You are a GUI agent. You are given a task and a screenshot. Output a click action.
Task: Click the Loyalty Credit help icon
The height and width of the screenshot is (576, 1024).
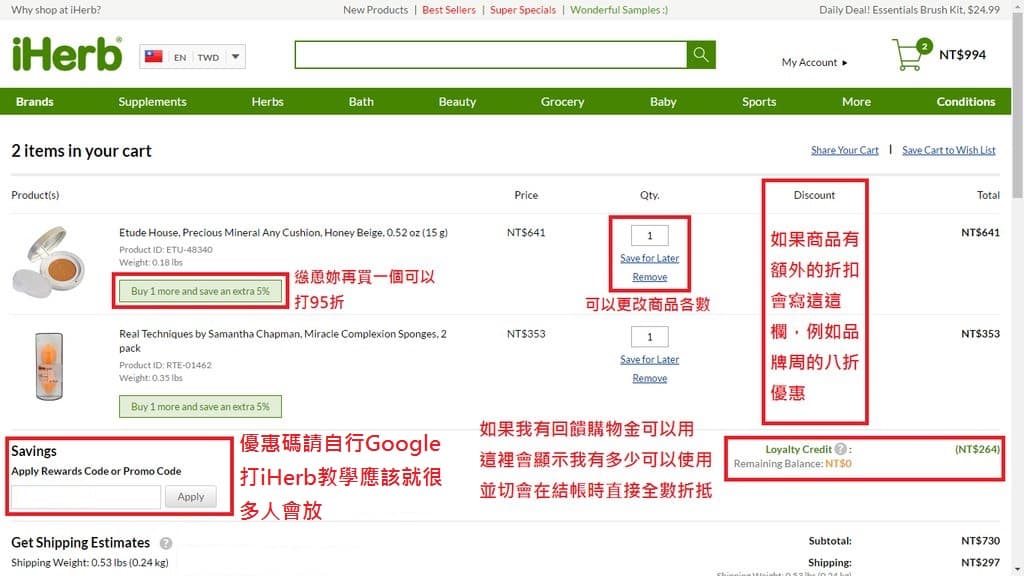click(x=840, y=449)
